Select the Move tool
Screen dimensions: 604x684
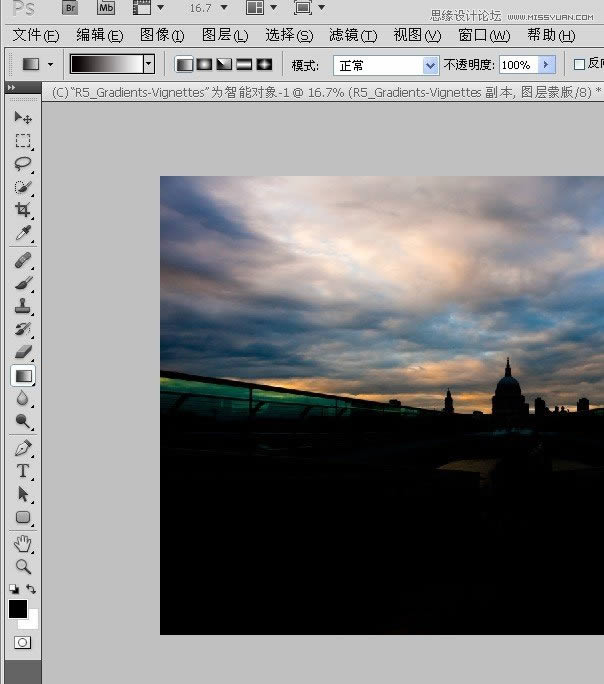pyautogui.click(x=23, y=118)
